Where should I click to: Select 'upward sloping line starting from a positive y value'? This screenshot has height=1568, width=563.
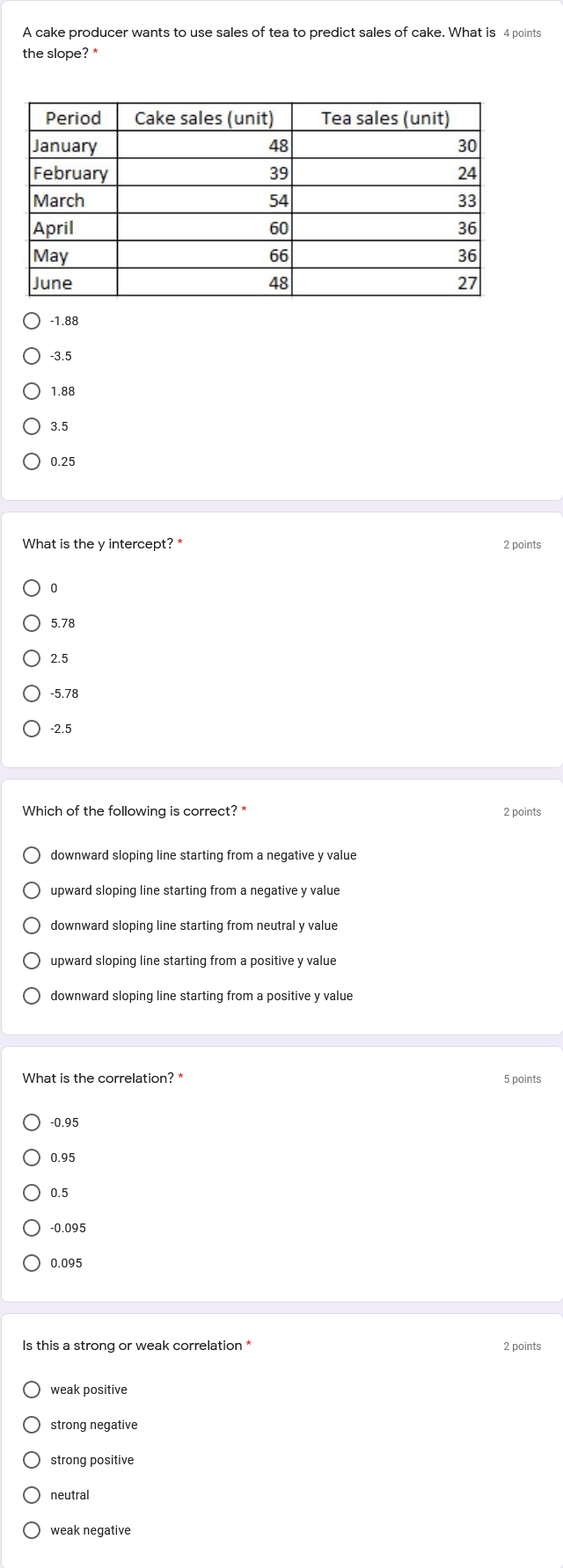pyautogui.click(x=32, y=960)
